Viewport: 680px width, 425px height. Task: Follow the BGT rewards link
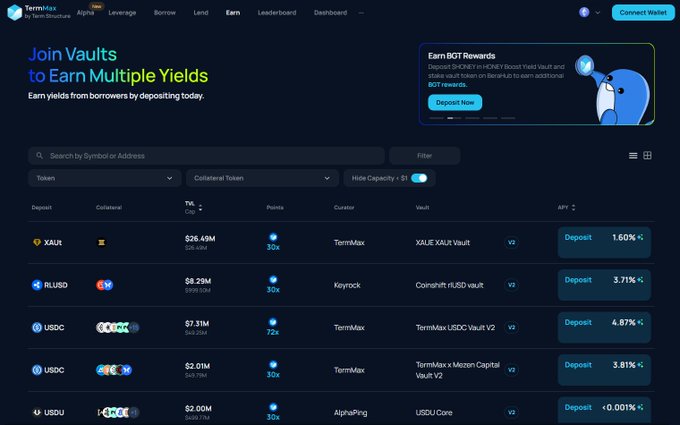[x=448, y=85]
